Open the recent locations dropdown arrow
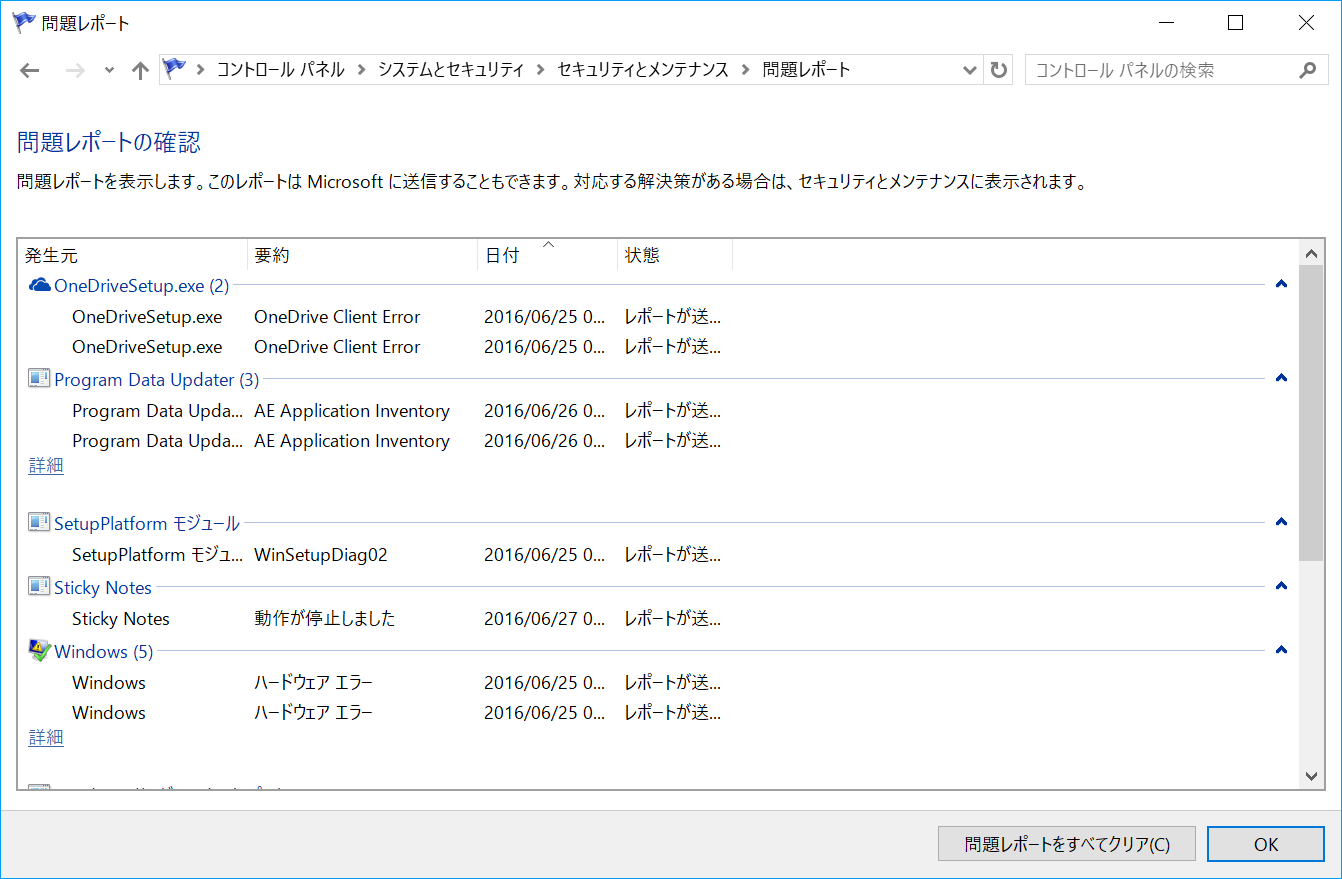Image resolution: width=1342 pixels, height=879 pixels. tap(109, 70)
